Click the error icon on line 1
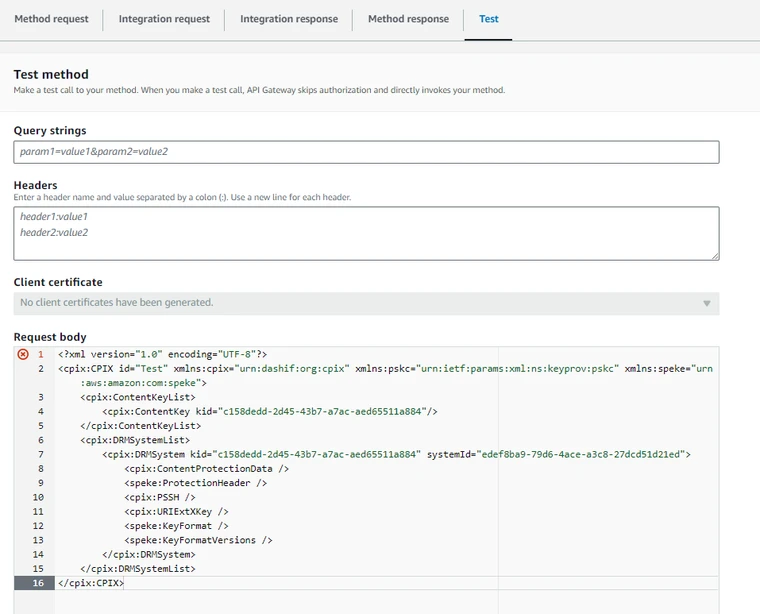This screenshot has height=614, width=760. [x=23, y=355]
